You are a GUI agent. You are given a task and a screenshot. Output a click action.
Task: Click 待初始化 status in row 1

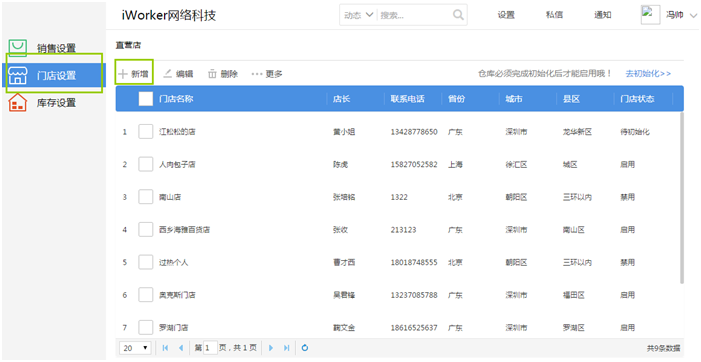(x=635, y=132)
